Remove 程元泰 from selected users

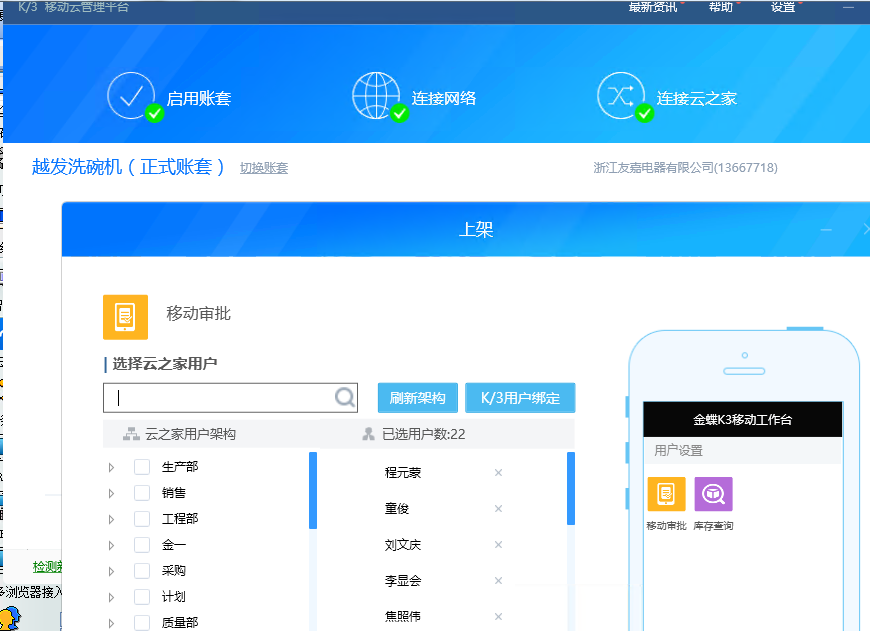click(498, 472)
